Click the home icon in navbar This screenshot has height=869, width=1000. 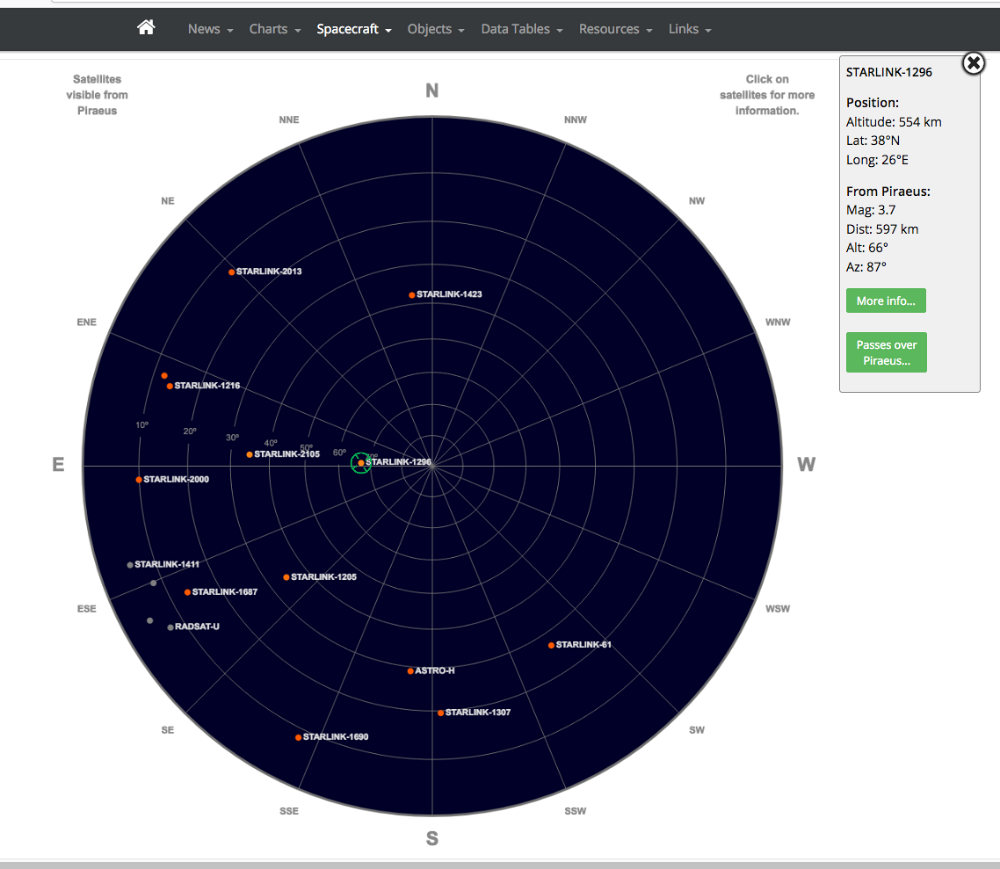146,28
